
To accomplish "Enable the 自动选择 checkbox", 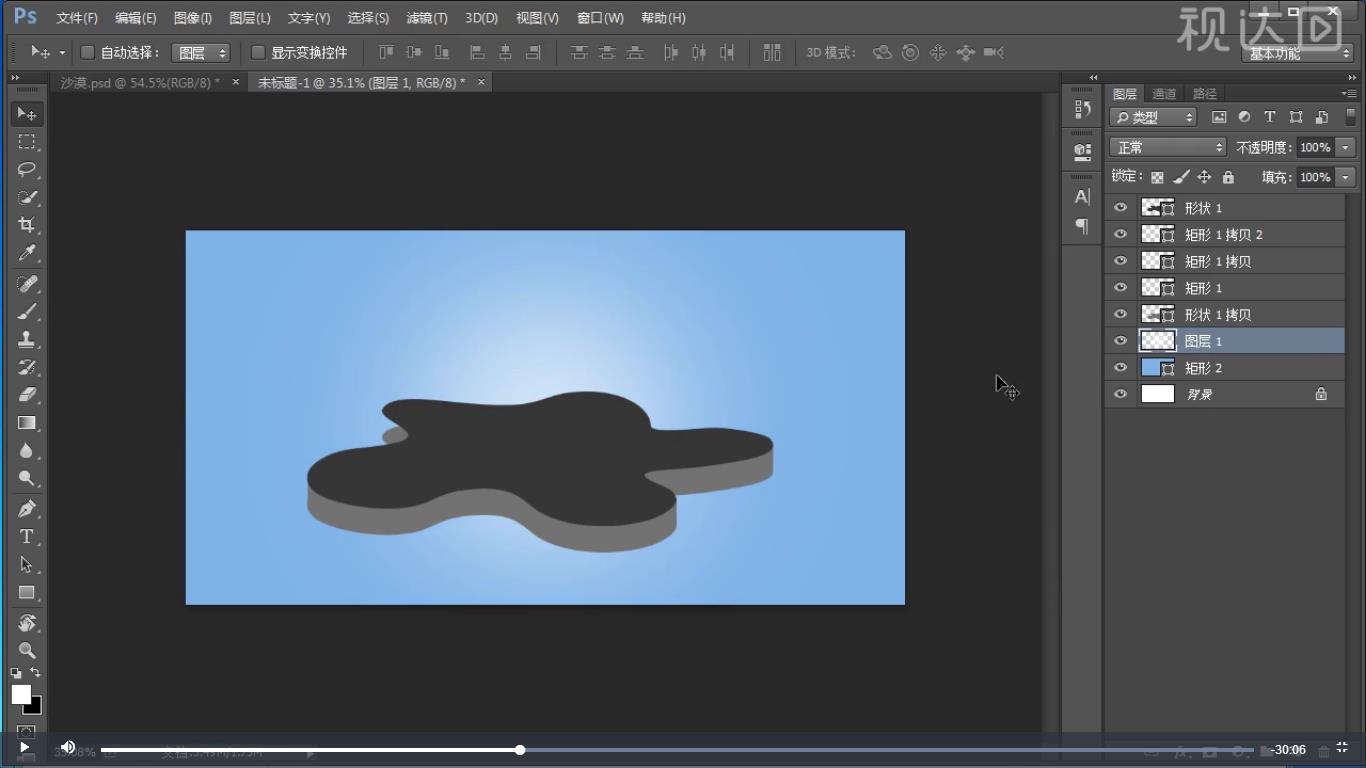I will tap(87, 52).
